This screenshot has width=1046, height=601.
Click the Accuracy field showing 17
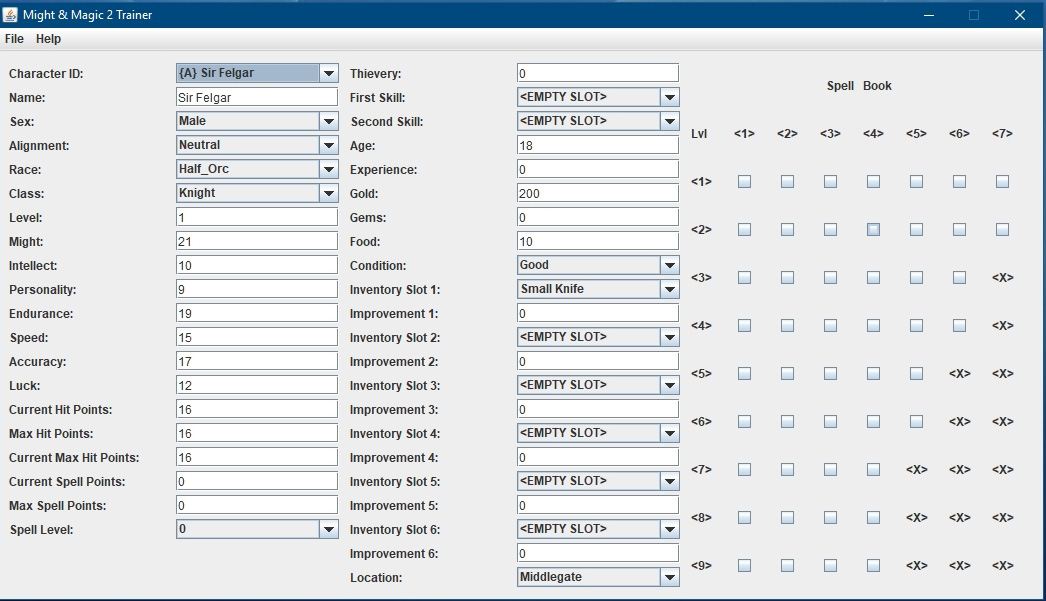(257, 362)
